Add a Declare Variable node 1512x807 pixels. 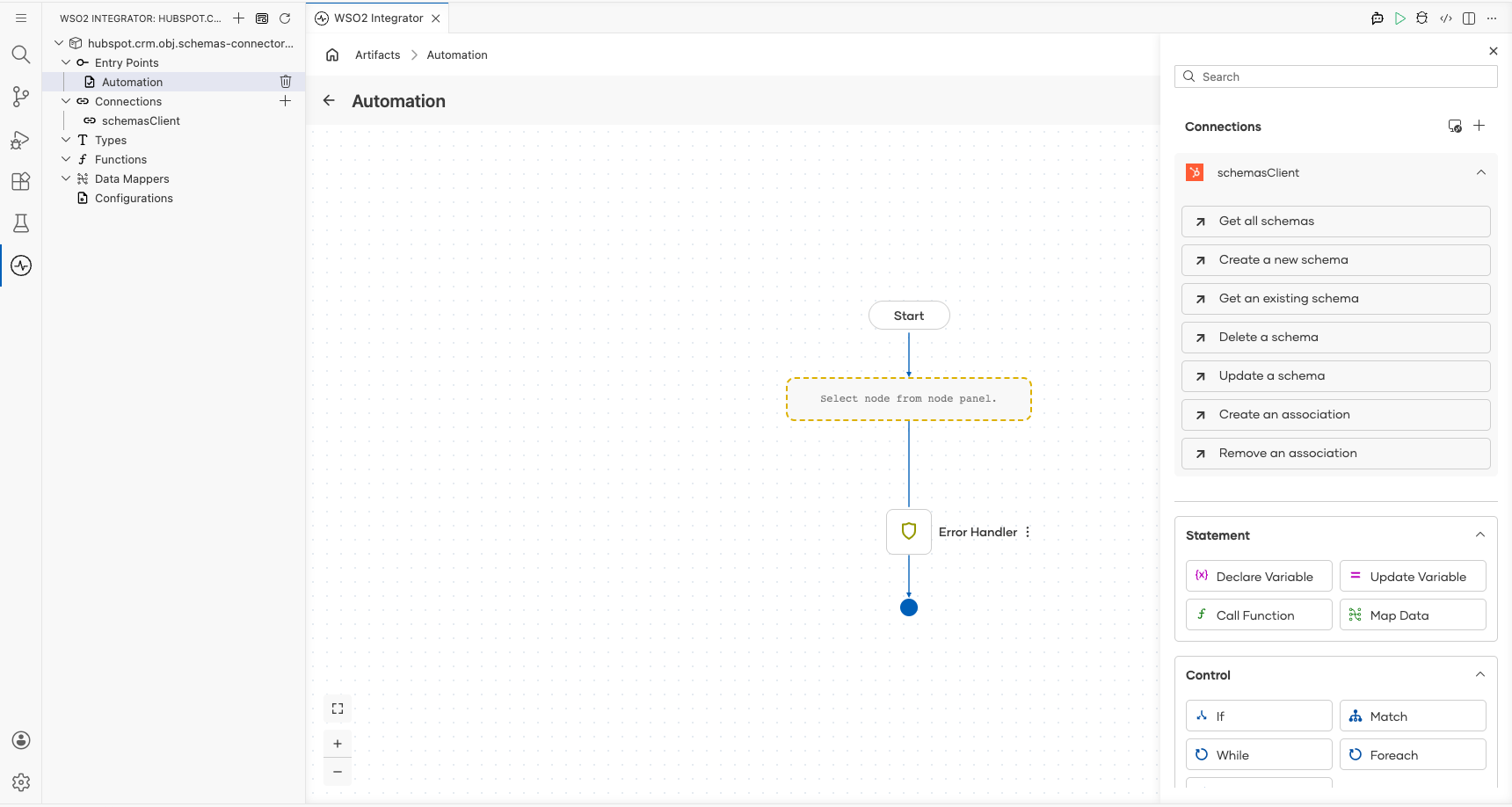[x=1259, y=577]
